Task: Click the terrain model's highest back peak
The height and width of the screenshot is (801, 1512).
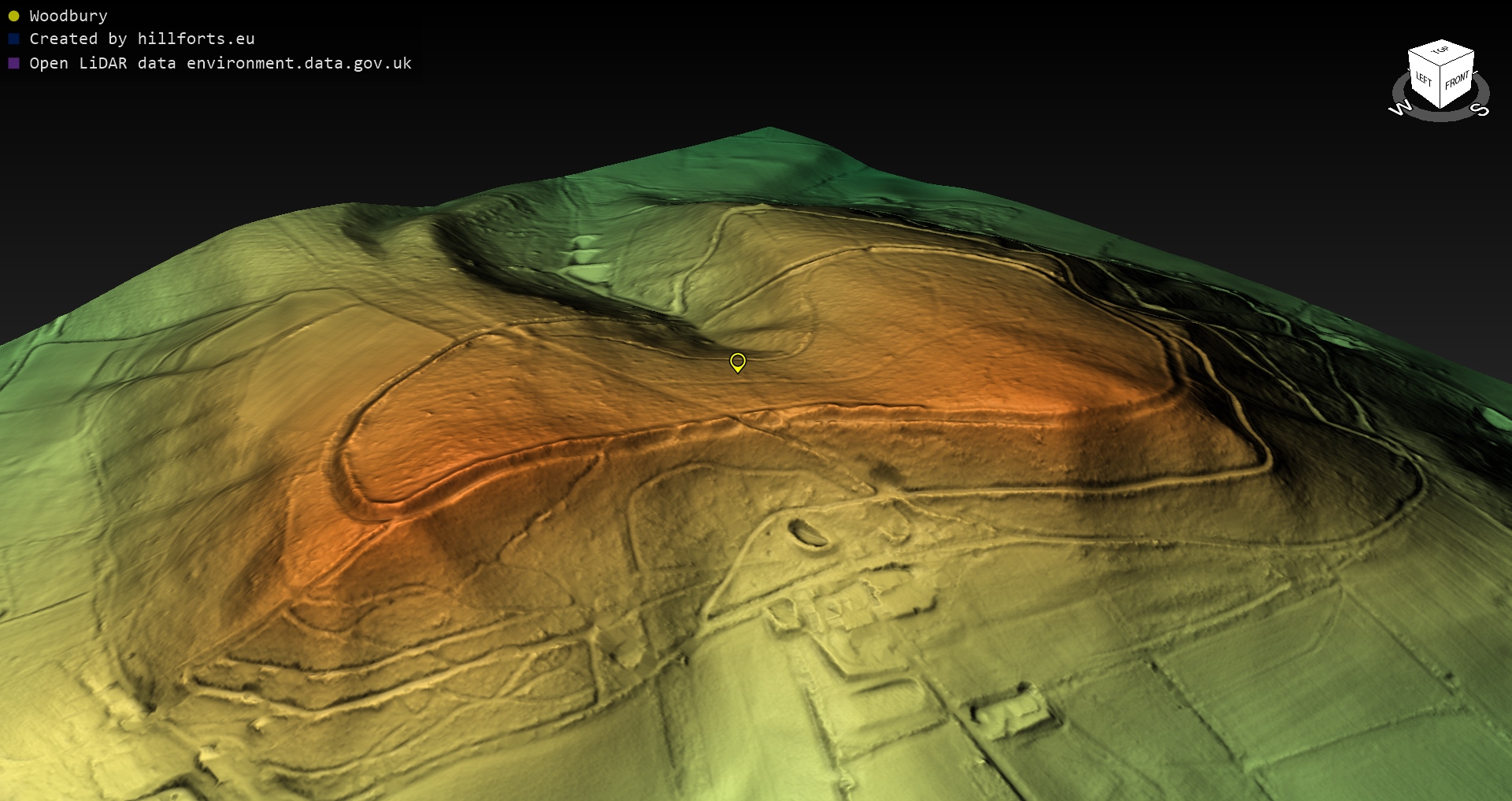Action: pos(769,128)
